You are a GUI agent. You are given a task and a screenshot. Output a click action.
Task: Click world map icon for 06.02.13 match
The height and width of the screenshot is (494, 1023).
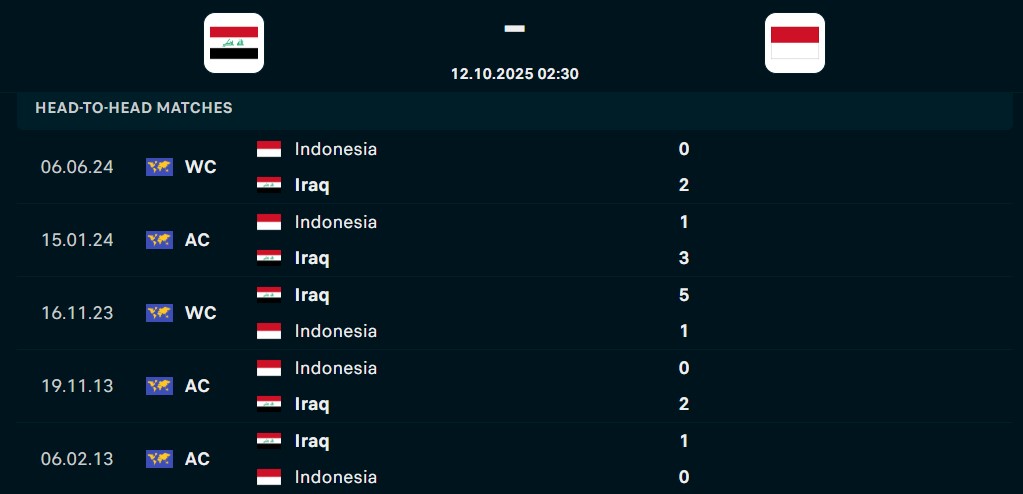click(x=159, y=459)
